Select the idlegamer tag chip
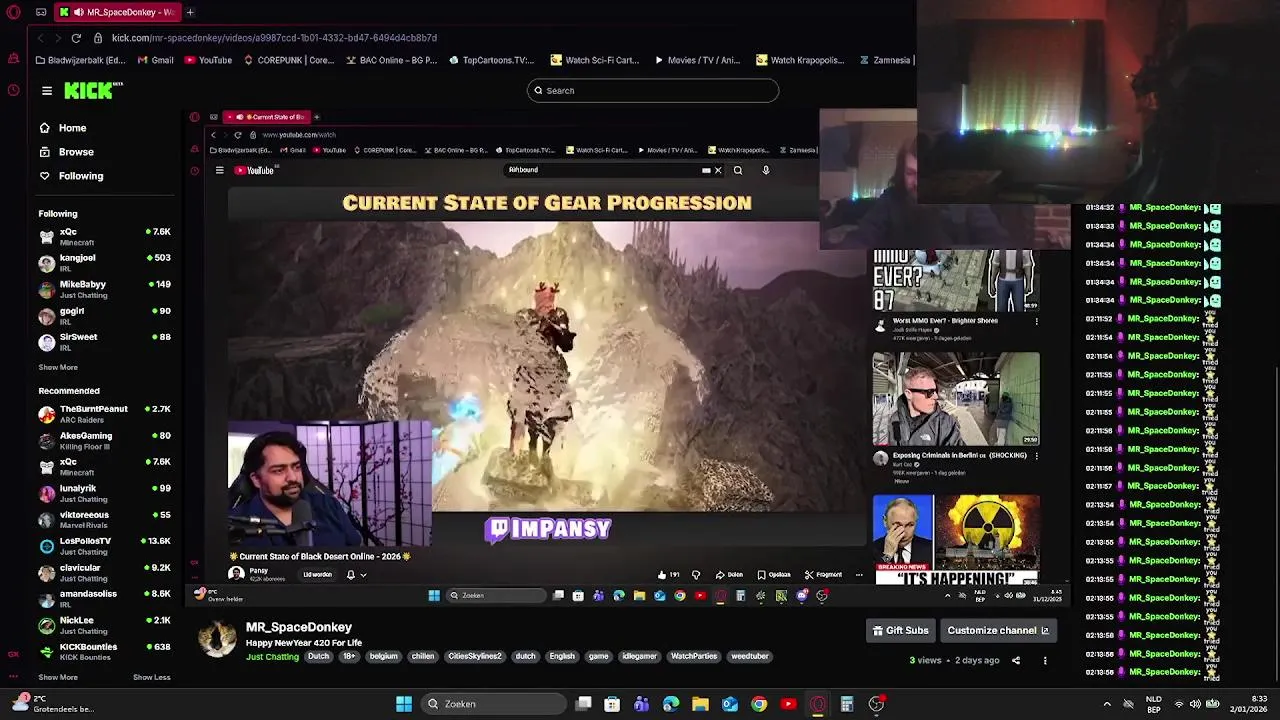The height and width of the screenshot is (720, 1280). click(x=639, y=657)
